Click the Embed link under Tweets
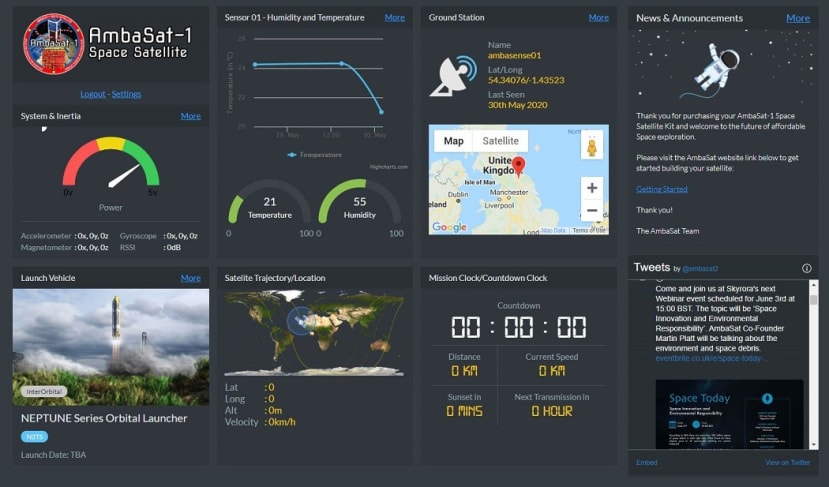The width and height of the screenshot is (829, 487). (646, 463)
